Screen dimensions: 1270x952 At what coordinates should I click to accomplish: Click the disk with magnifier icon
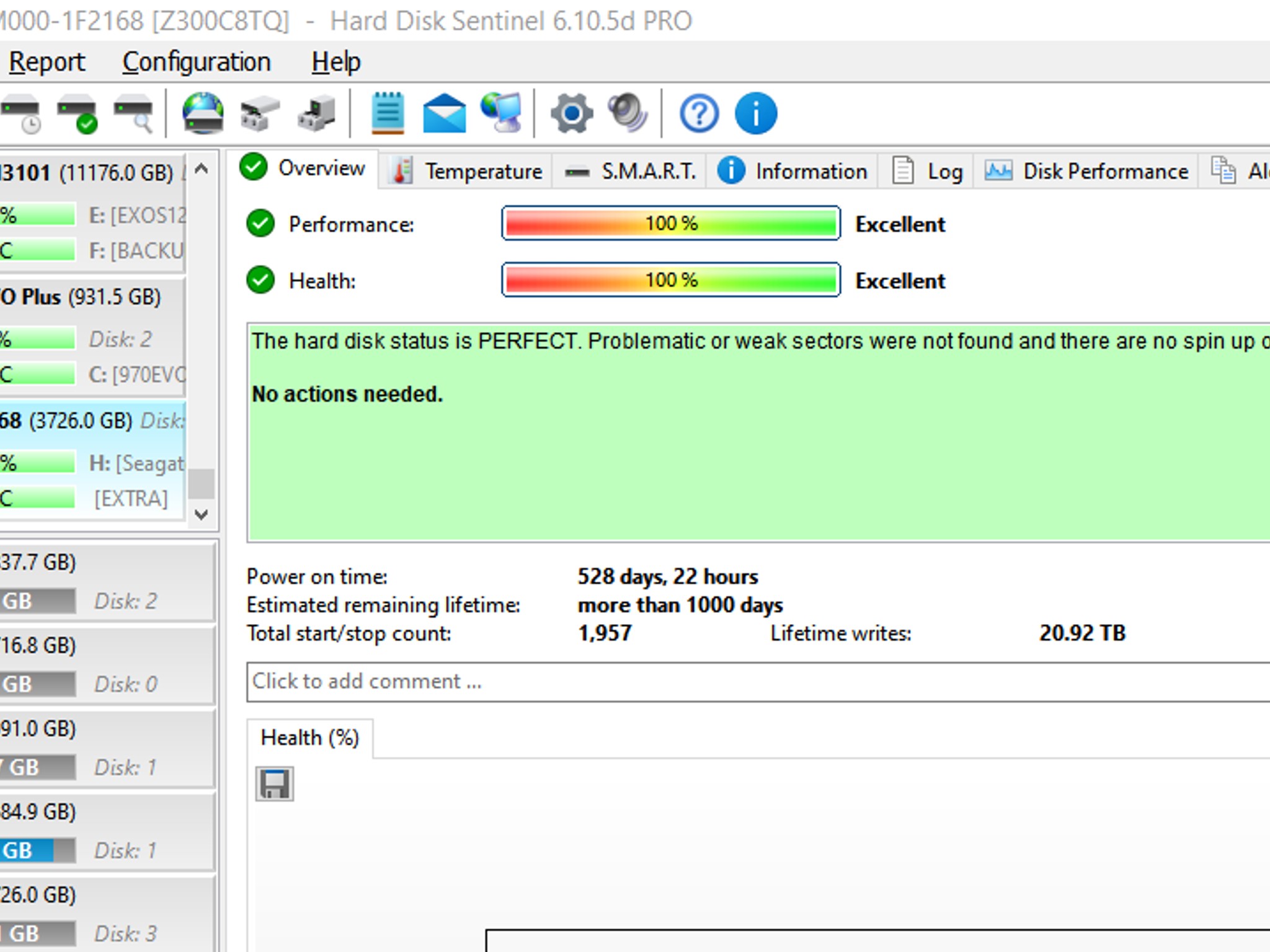[x=134, y=113]
